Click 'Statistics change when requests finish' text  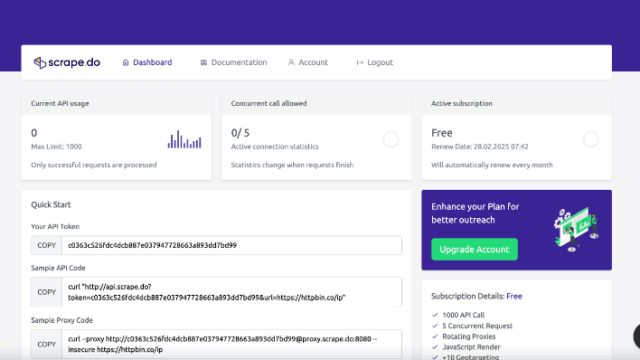coord(292,165)
